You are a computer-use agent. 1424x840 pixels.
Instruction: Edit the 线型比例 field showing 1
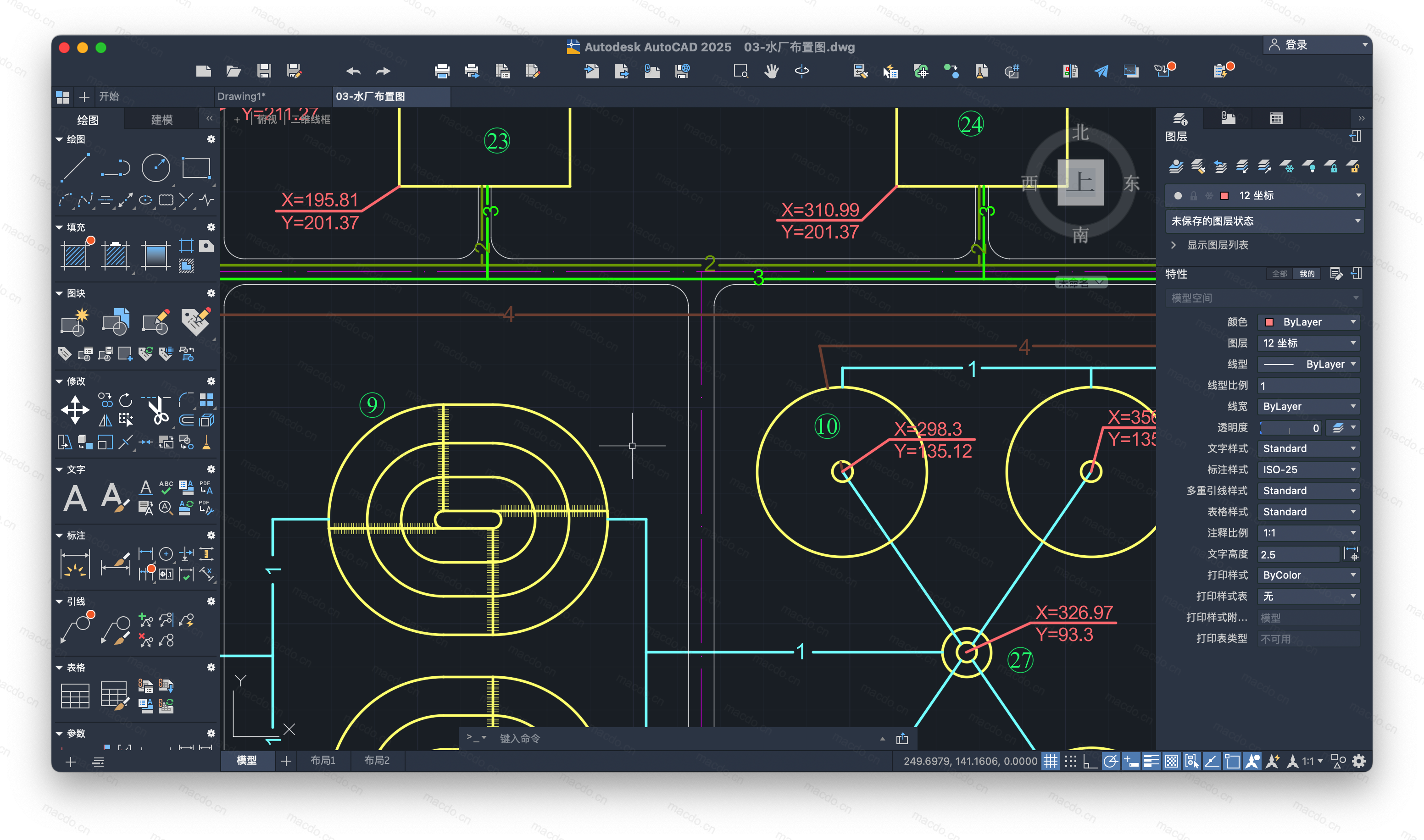(x=1308, y=386)
